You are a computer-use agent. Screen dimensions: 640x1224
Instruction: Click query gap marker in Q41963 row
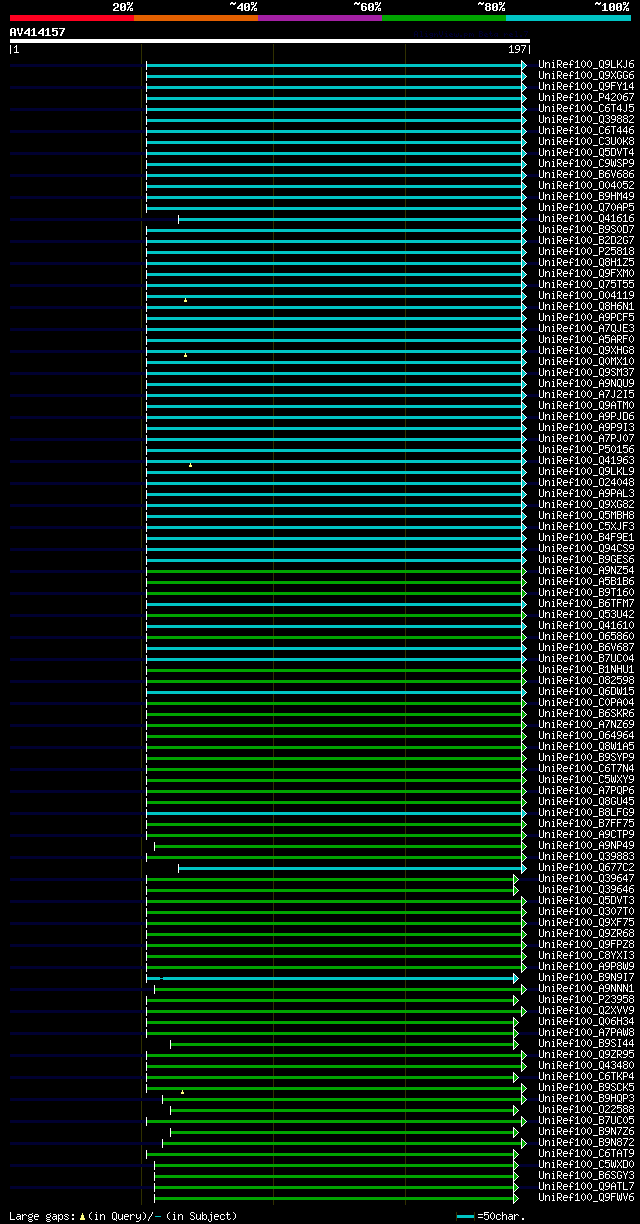point(190,465)
